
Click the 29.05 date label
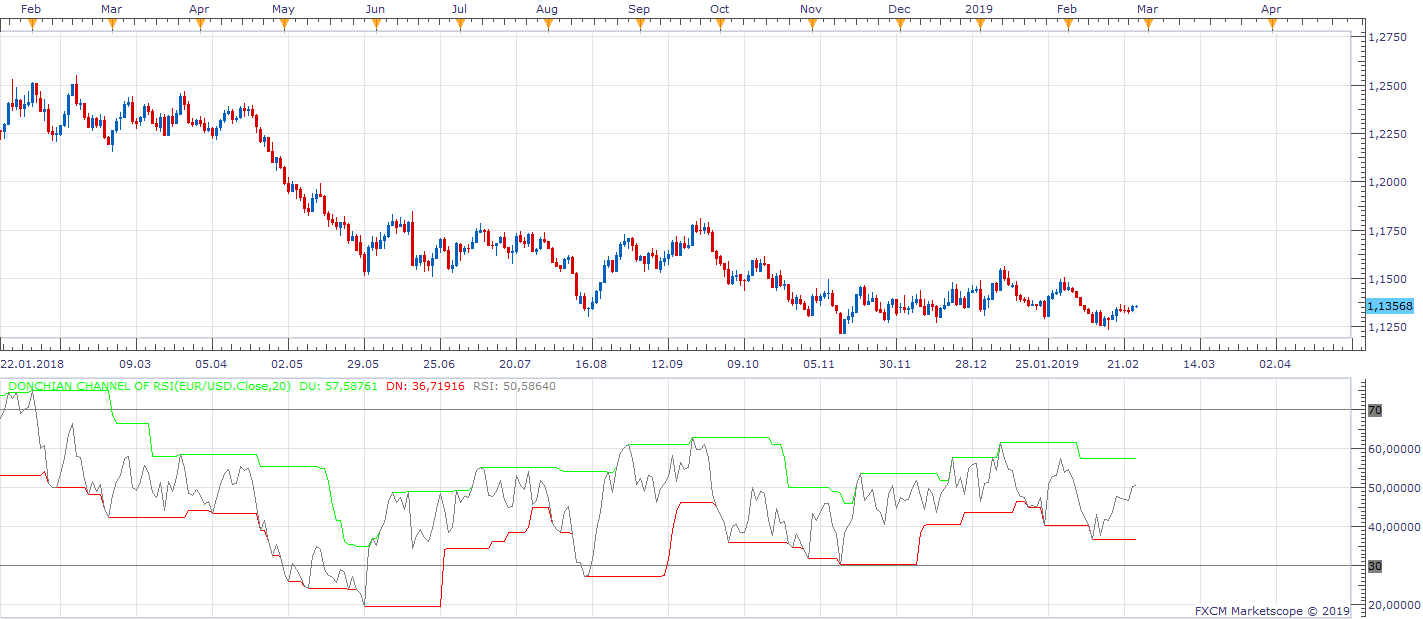pos(363,364)
